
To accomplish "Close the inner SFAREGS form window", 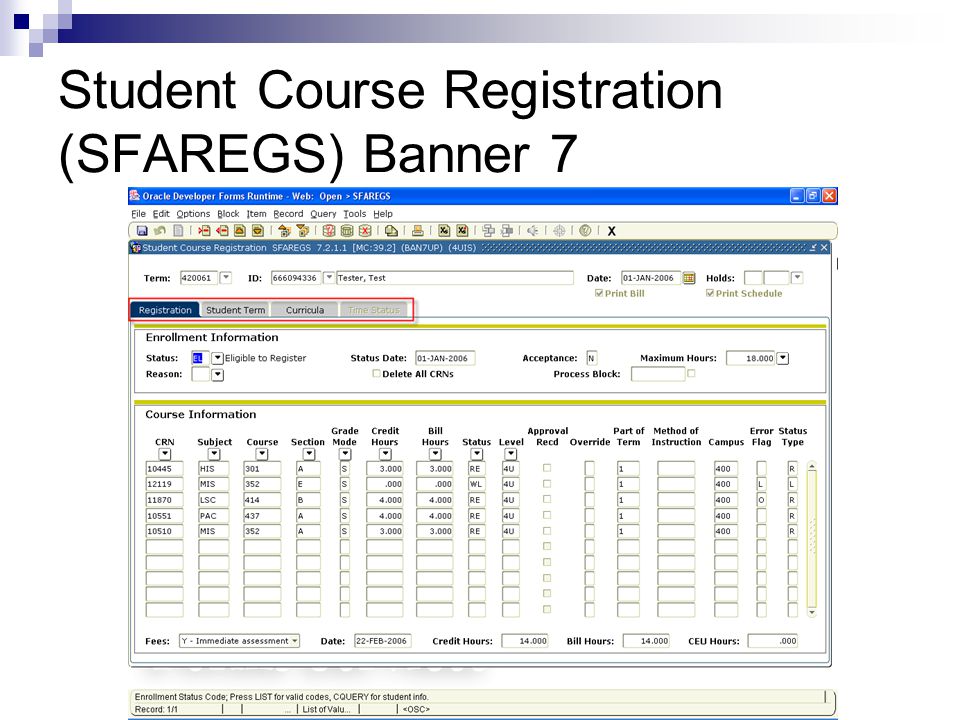I will tap(824, 247).
